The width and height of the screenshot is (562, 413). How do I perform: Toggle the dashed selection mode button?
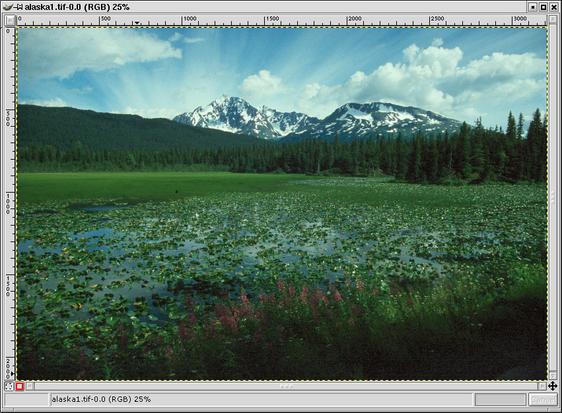point(9,386)
